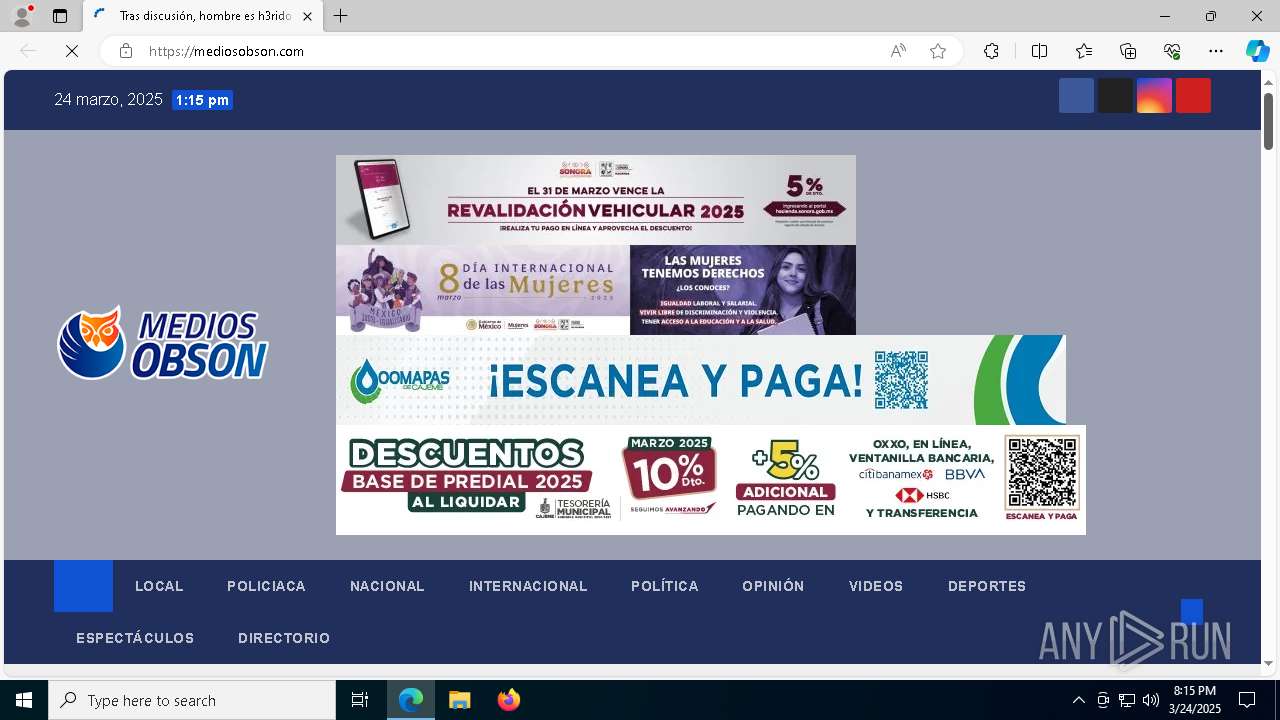The height and width of the screenshot is (720, 1280).
Task: Open the site's Instagram social button
Action: click(1154, 95)
